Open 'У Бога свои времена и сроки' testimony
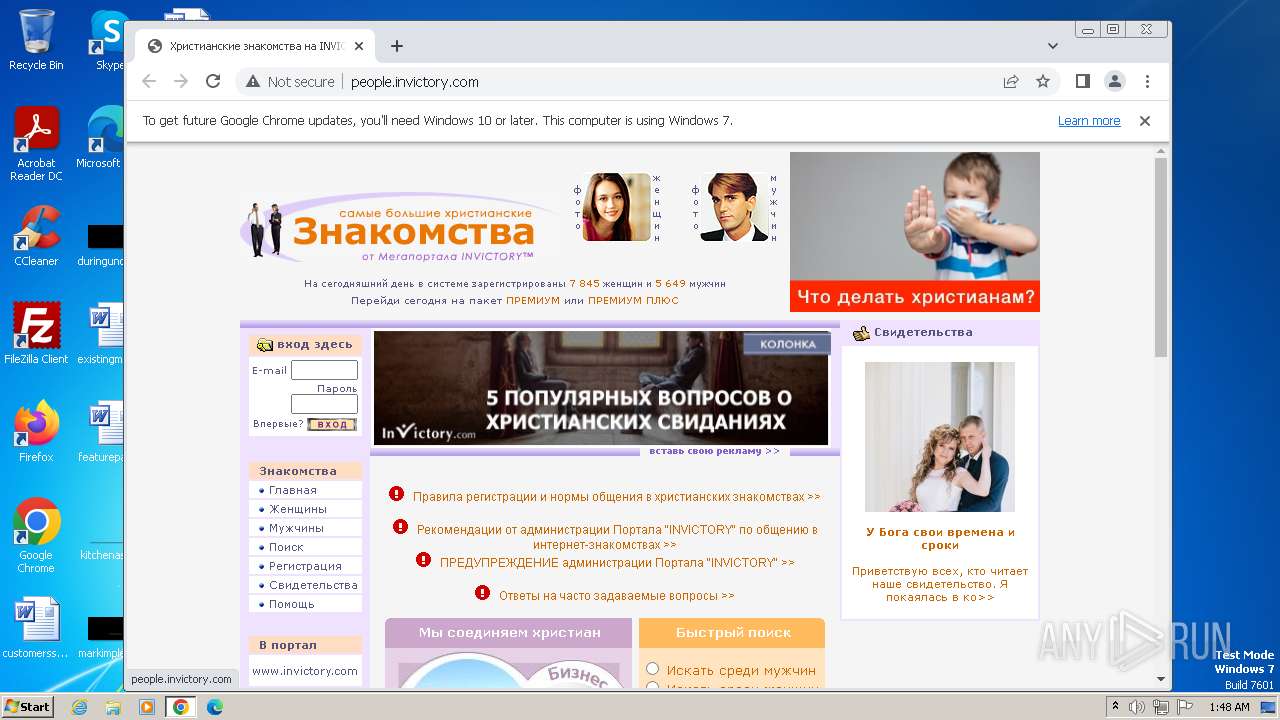The height and width of the screenshot is (720, 1280). point(940,539)
